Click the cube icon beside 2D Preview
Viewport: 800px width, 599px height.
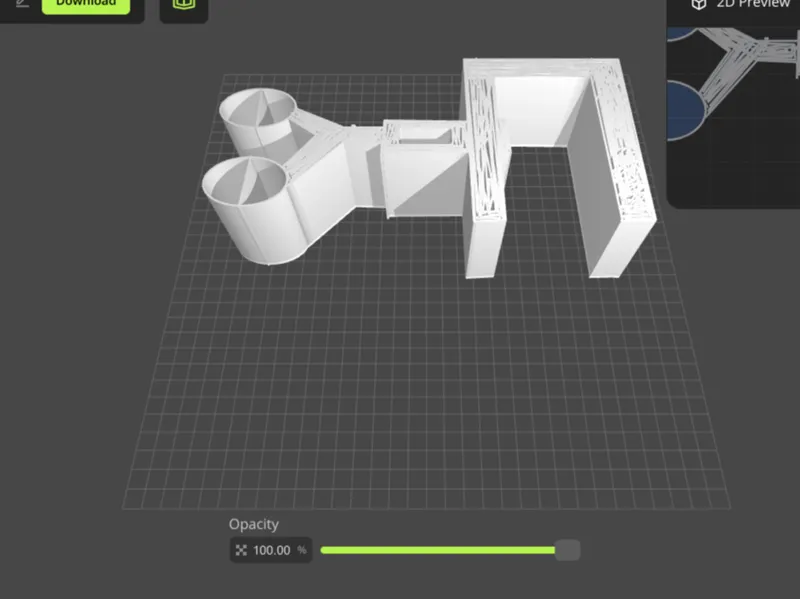698,5
